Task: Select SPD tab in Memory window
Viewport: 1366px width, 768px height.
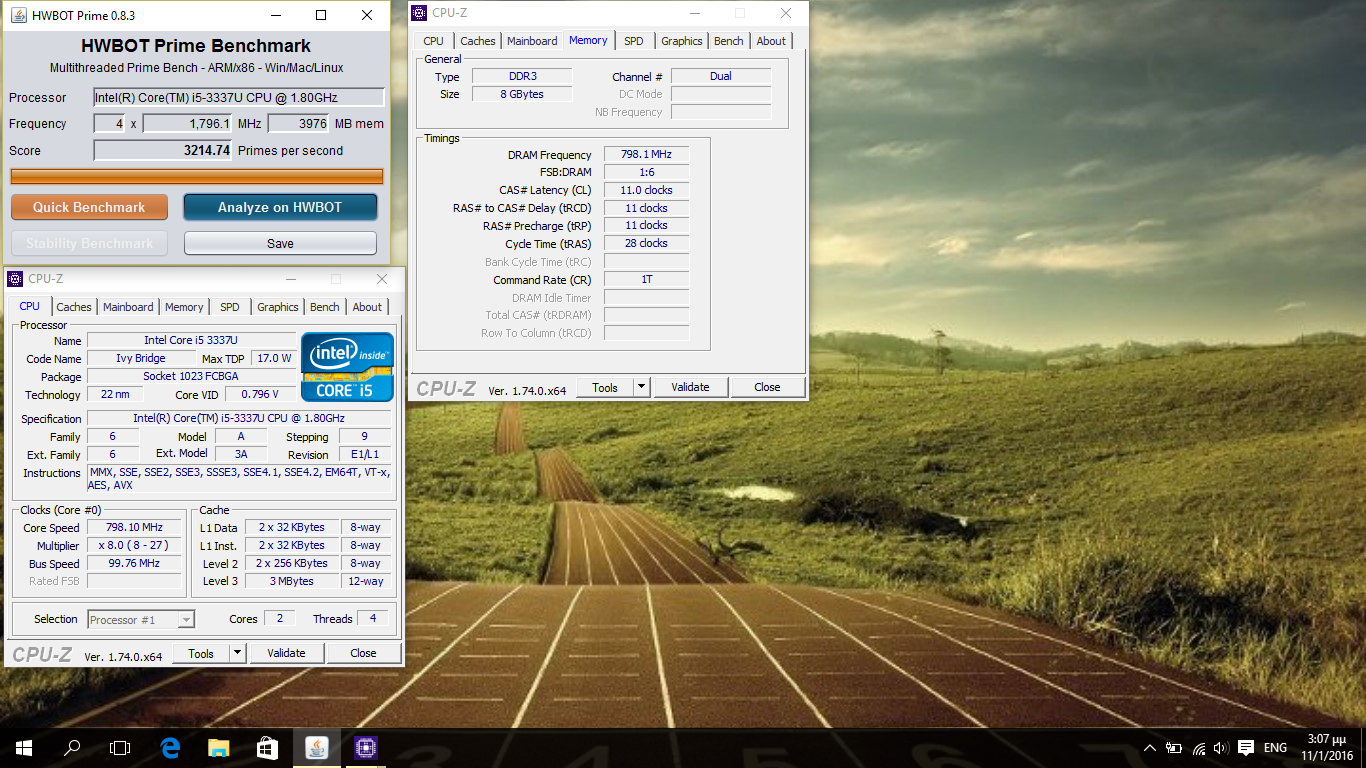Action: tap(634, 41)
